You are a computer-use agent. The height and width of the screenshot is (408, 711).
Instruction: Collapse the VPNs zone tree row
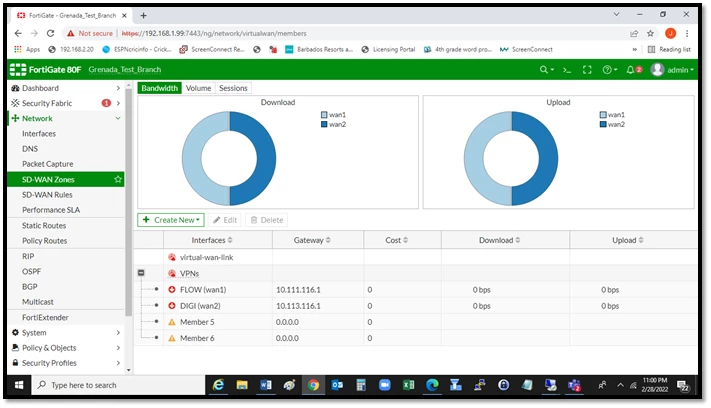tap(141, 273)
